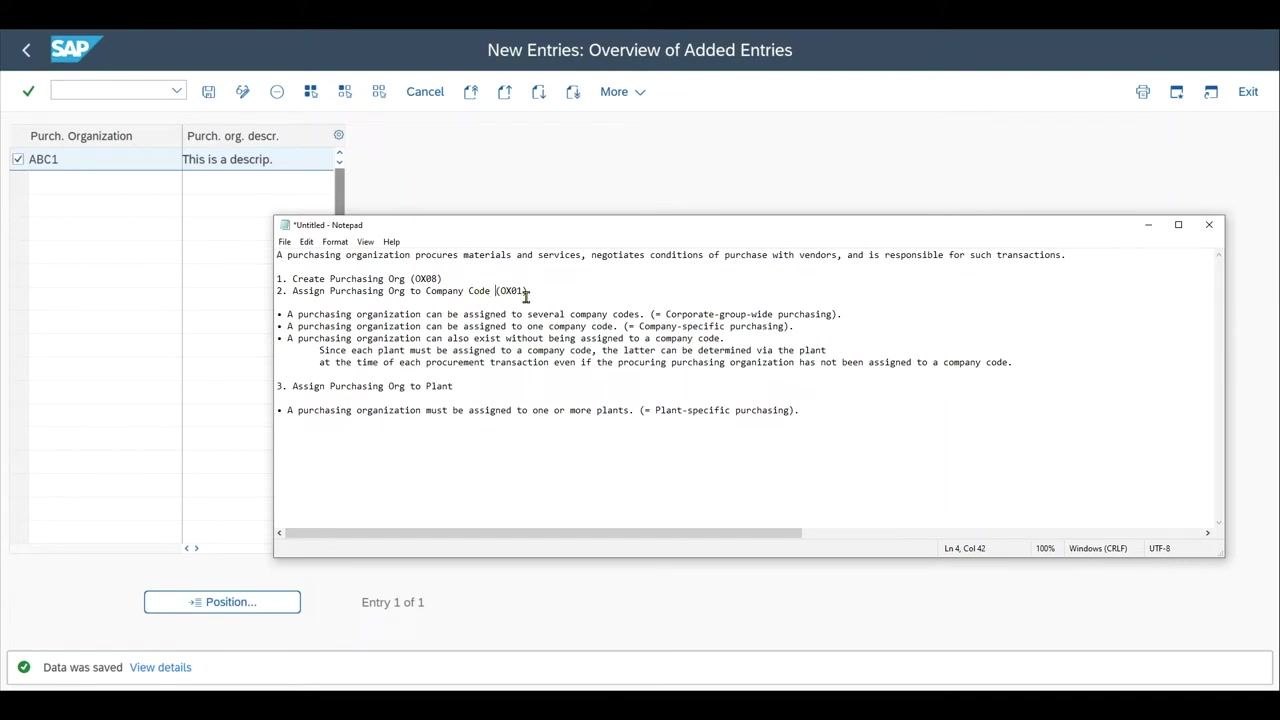Image resolution: width=1280 pixels, height=720 pixels.
Task: Open the command field dropdown
Action: click(x=177, y=90)
